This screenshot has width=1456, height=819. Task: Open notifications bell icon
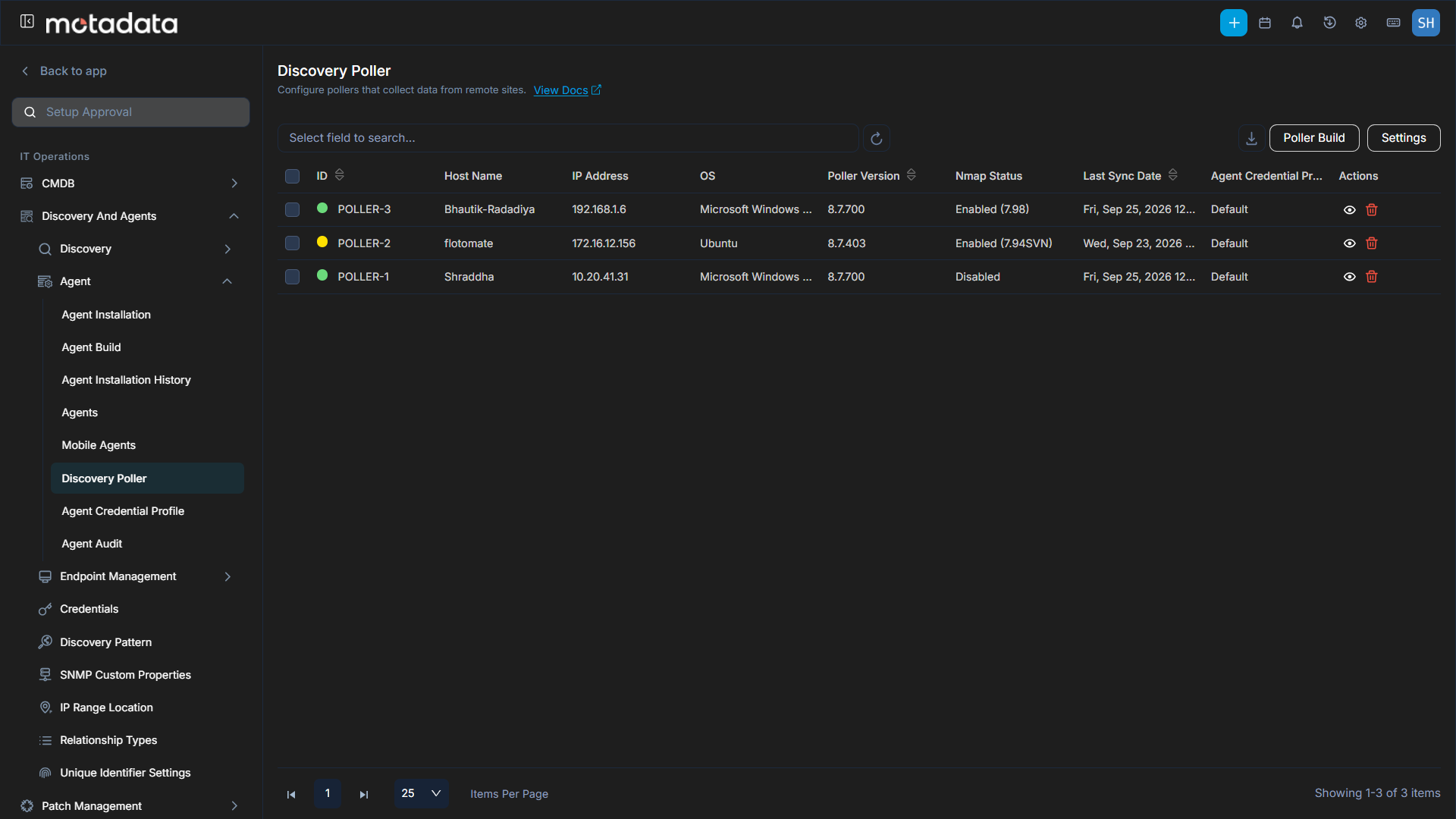tap(1297, 23)
